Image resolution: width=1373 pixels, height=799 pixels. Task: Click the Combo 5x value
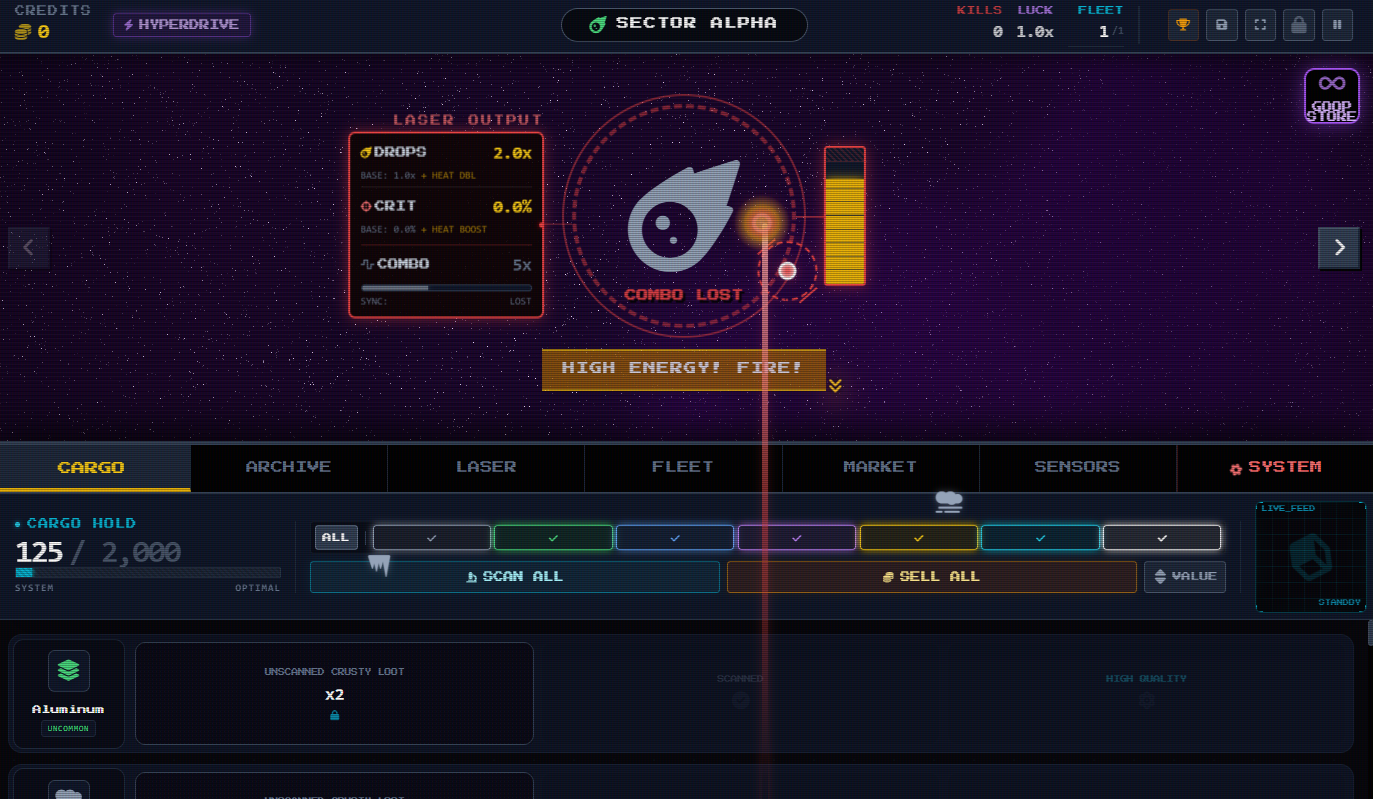pyautogui.click(x=522, y=266)
